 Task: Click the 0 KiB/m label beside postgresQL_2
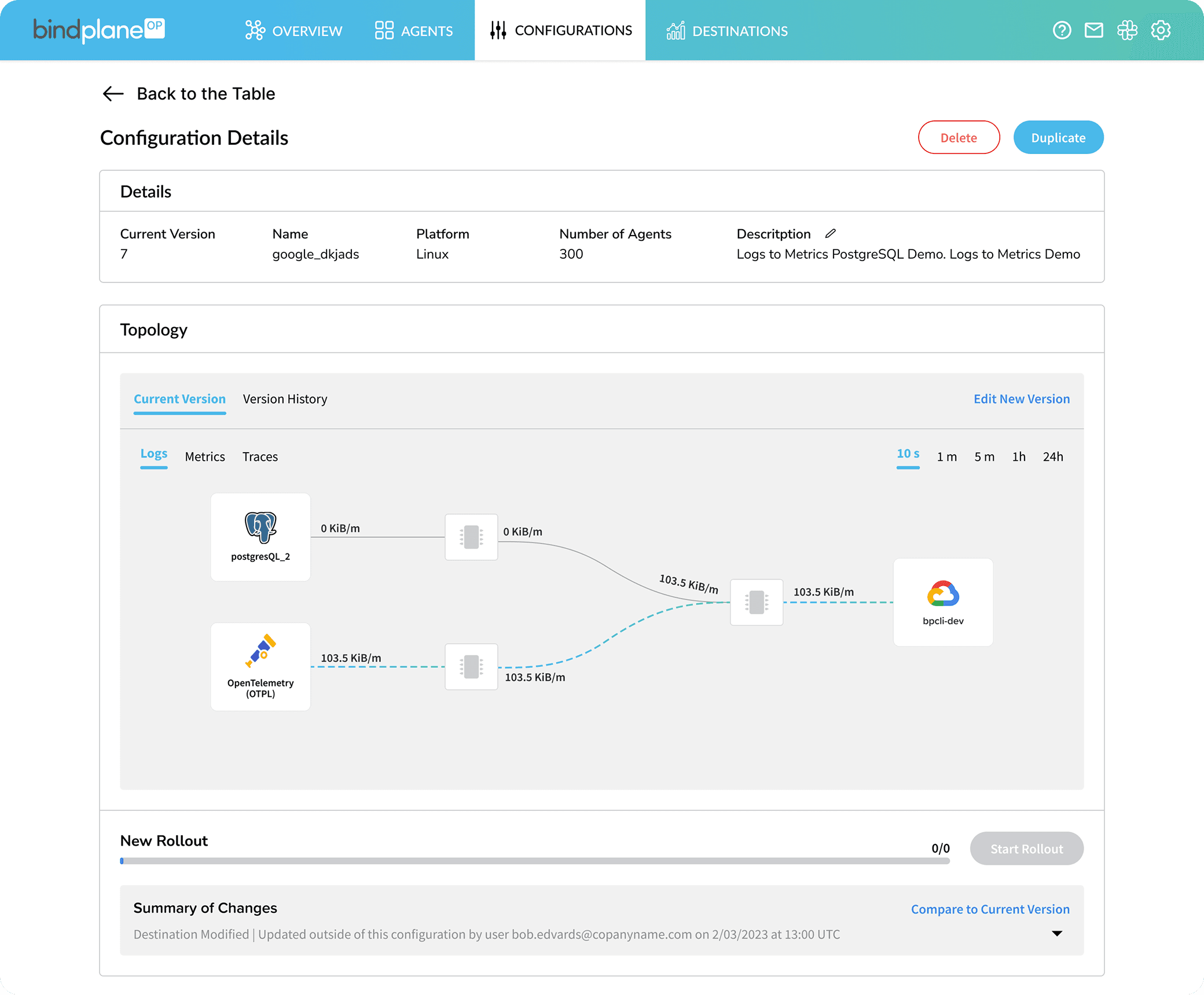[x=340, y=528]
